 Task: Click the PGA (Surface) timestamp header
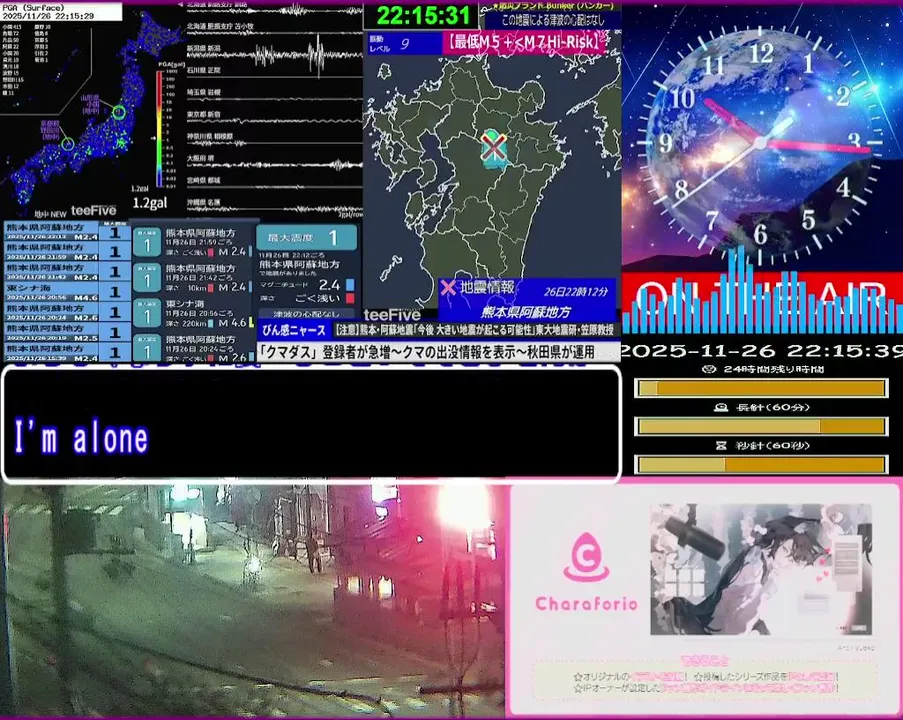(60, 12)
